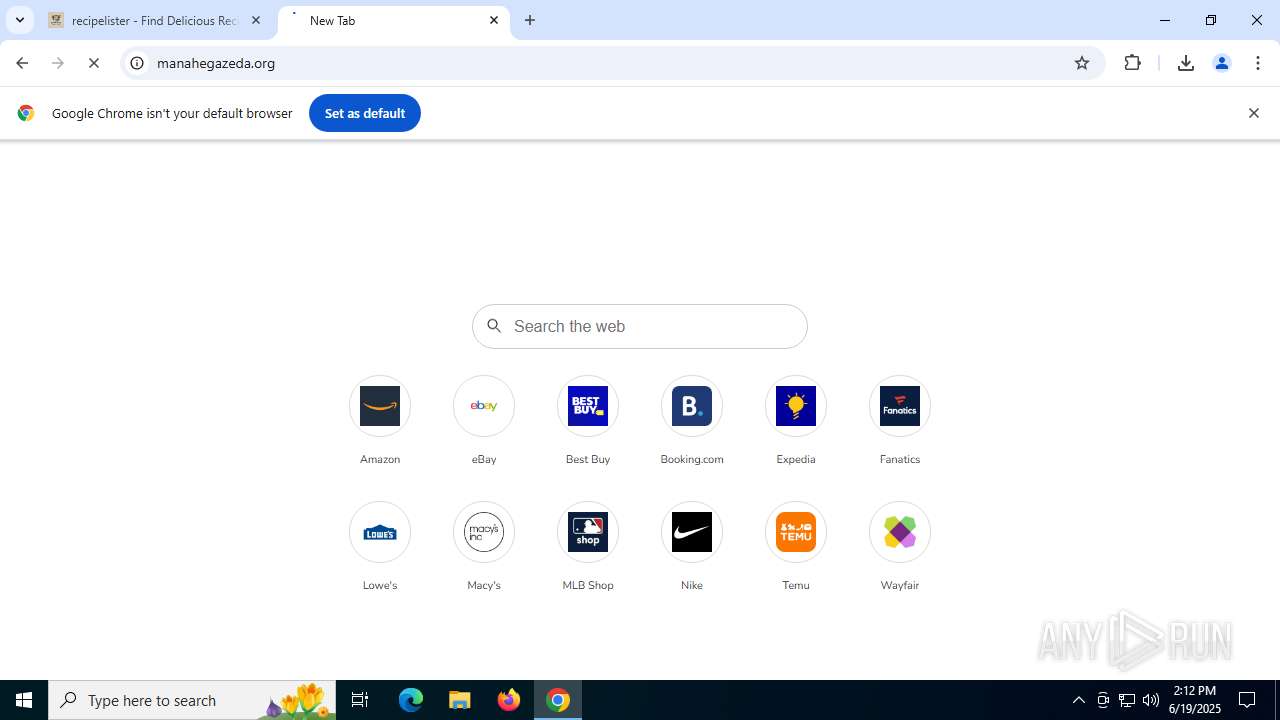Open the eBay shortcut icon
This screenshot has width=1280, height=720.
pyautogui.click(x=484, y=406)
